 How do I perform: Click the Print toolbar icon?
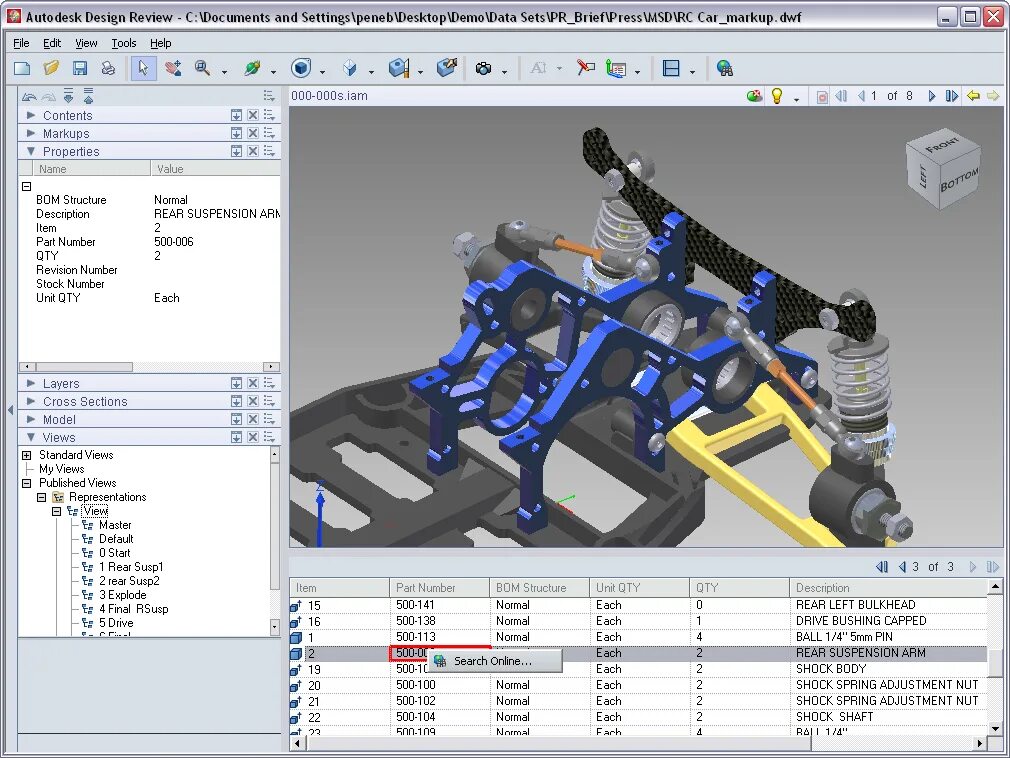[x=108, y=68]
